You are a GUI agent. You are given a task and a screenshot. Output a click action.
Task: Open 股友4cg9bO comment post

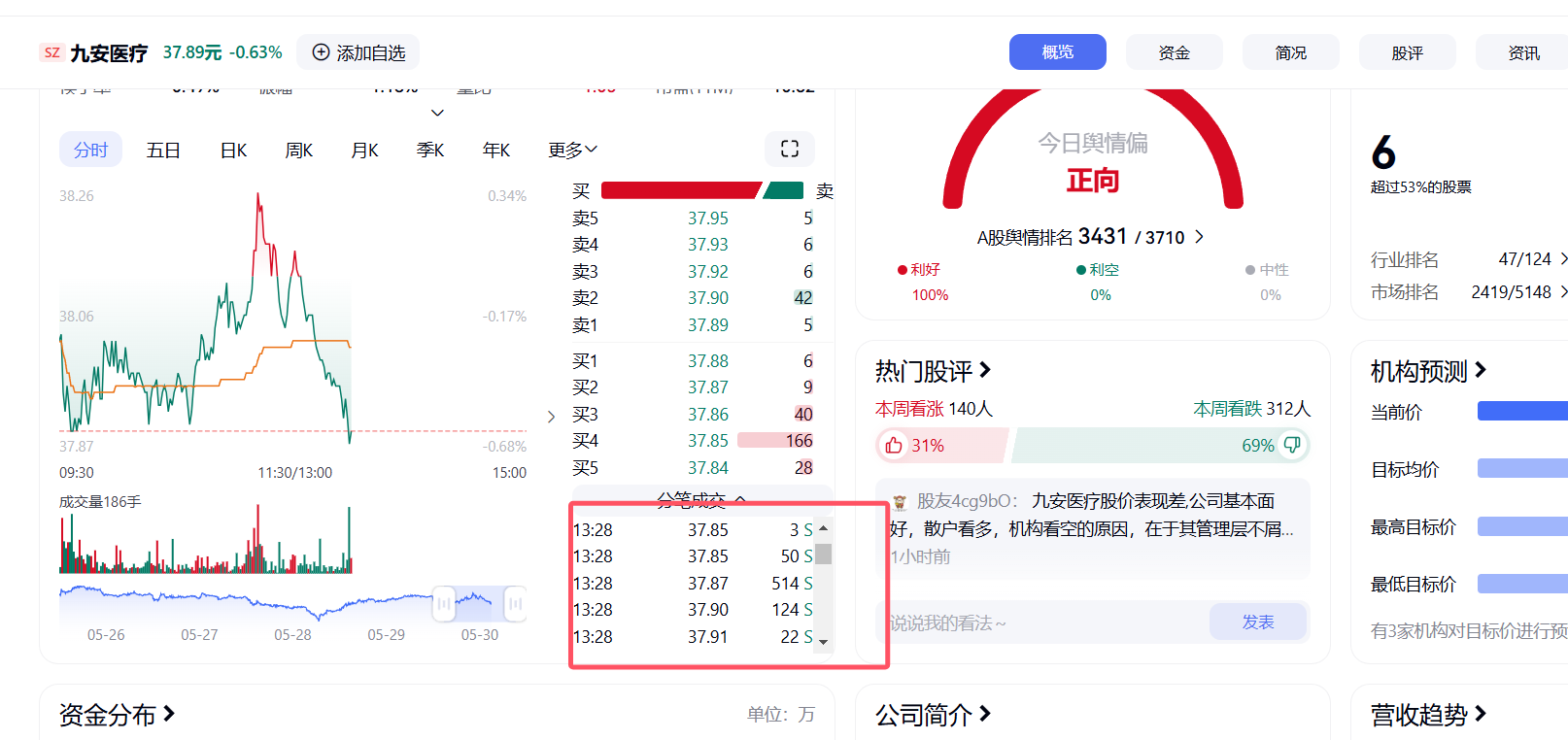click(x=1093, y=527)
